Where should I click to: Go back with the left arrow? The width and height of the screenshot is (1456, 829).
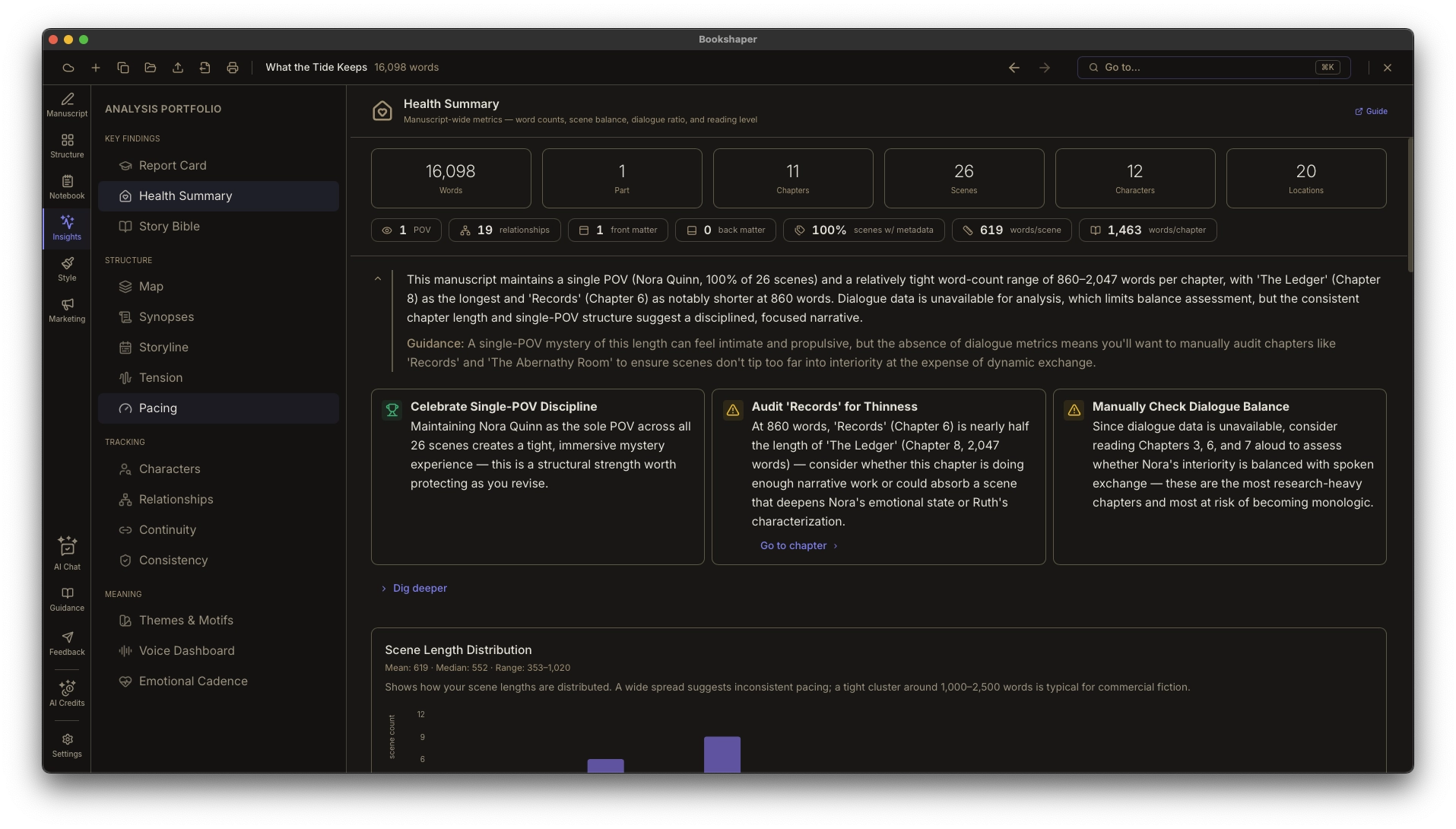(x=1014, y=68)
